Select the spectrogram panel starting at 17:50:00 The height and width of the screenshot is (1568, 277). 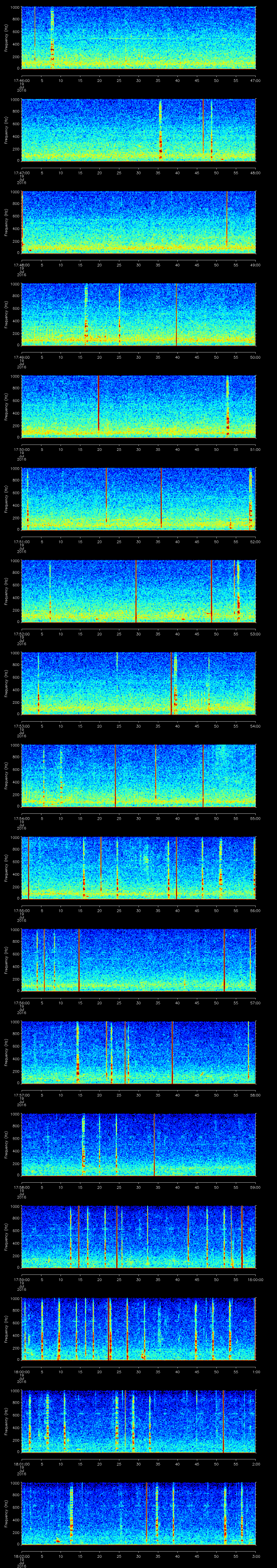139,407
